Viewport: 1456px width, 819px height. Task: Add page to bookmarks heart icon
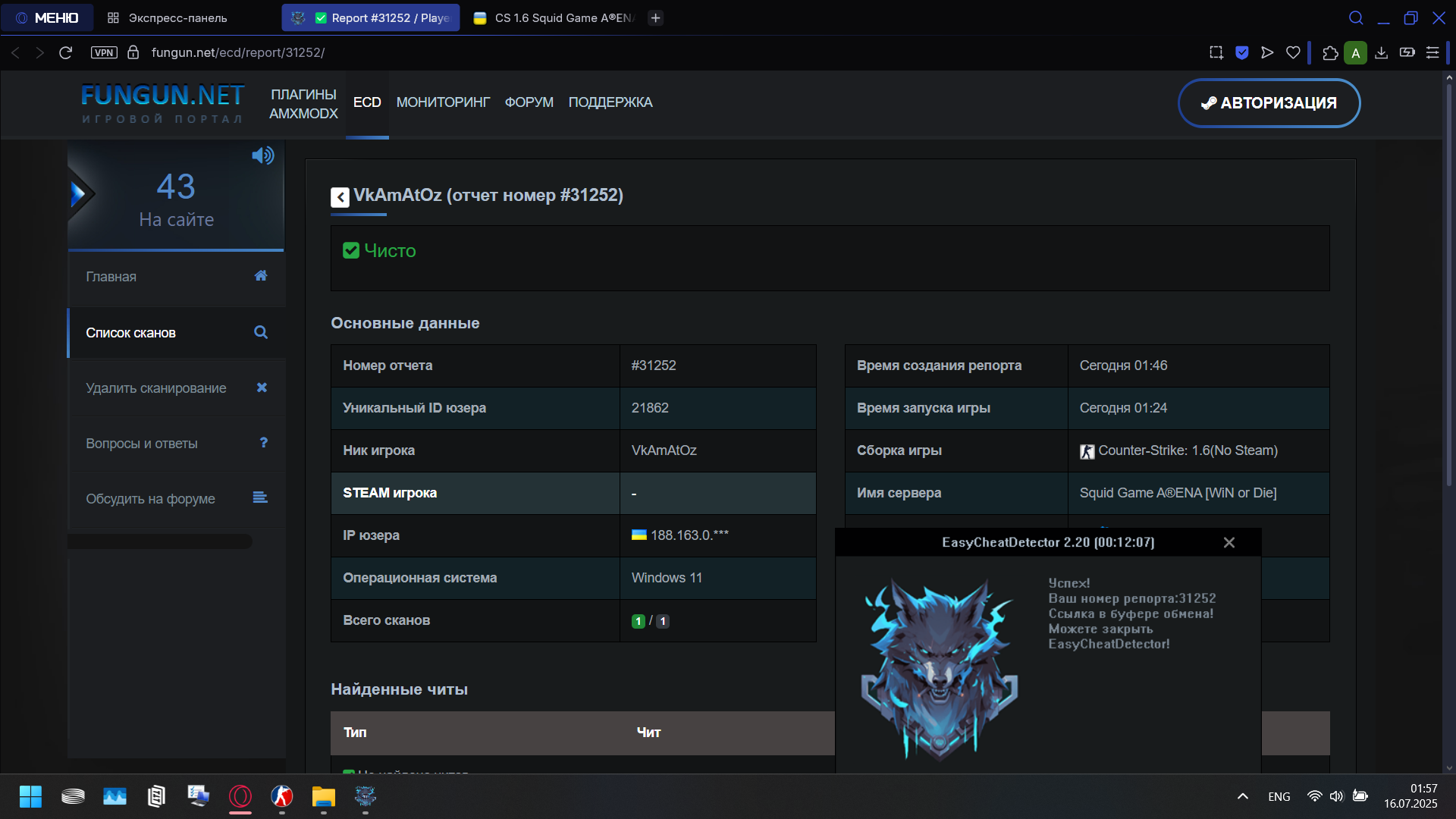1293,52
